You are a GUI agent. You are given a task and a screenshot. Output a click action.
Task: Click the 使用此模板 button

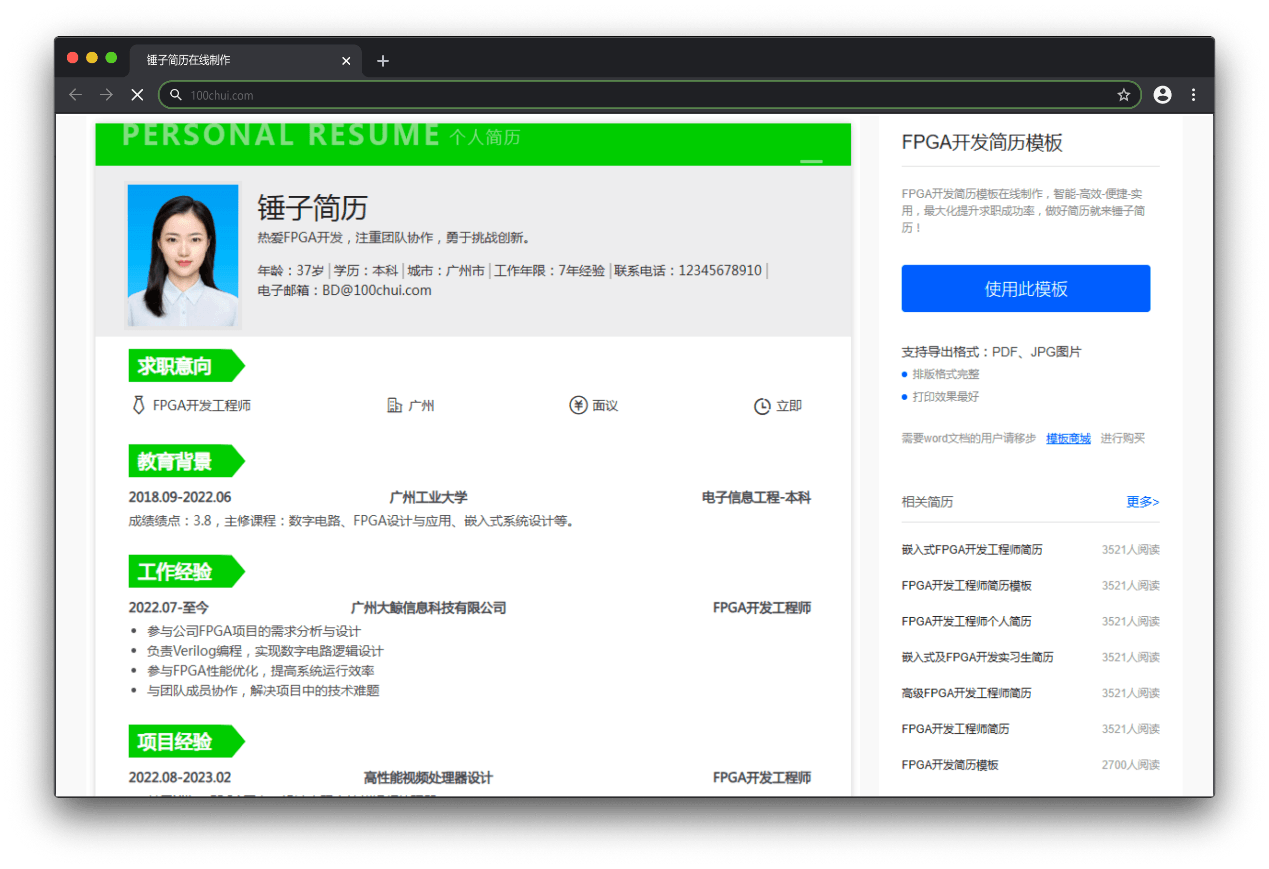(x=1025, y=289)
